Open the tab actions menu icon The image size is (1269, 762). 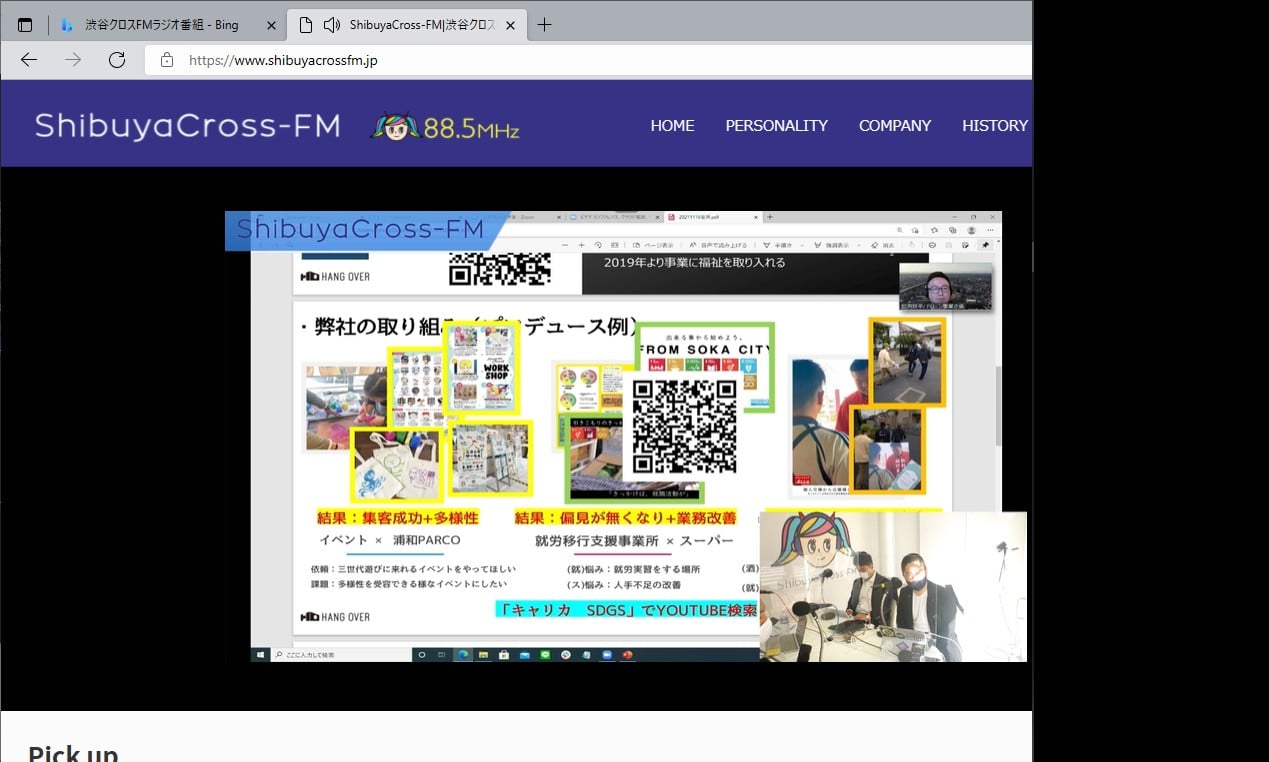25,25
